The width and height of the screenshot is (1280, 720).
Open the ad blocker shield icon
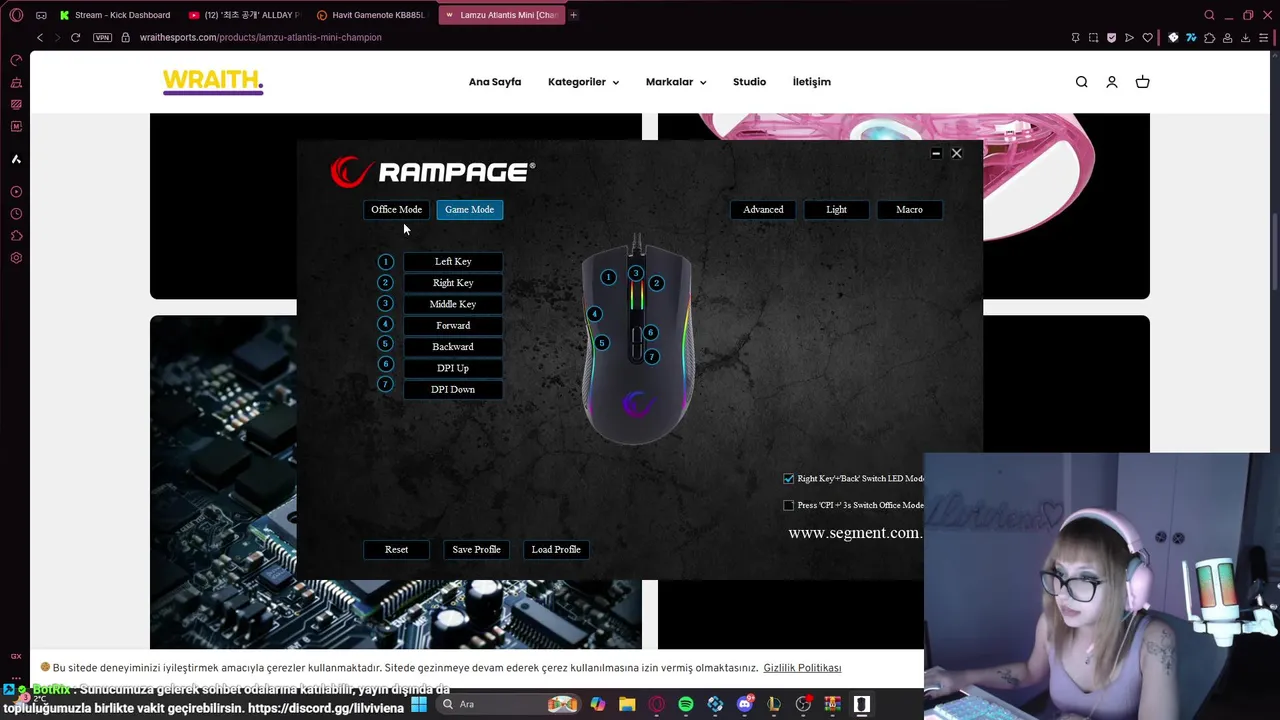pos(1111,37)
